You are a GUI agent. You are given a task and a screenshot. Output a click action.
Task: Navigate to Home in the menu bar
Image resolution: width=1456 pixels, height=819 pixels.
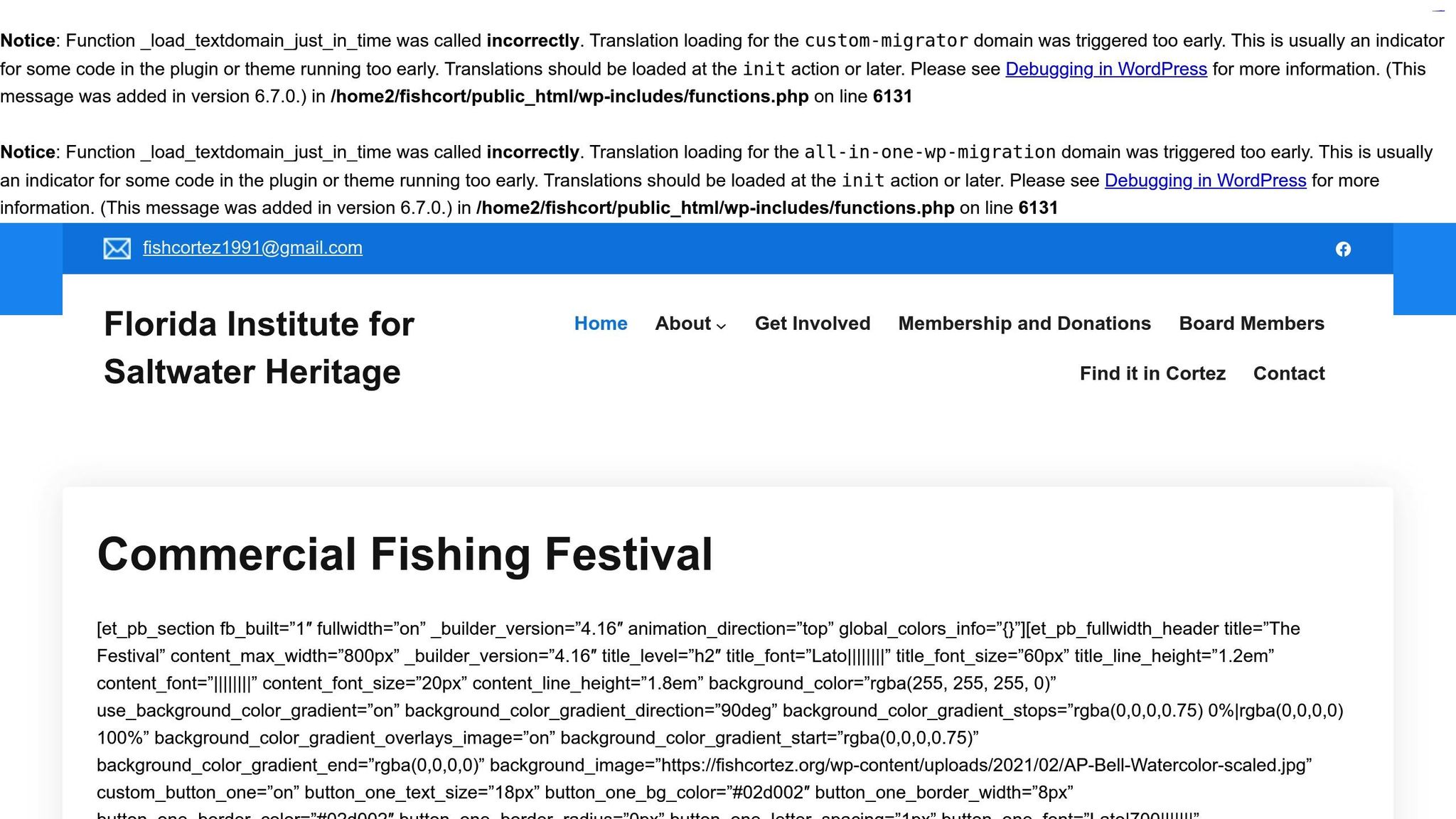tap(600, 323)
